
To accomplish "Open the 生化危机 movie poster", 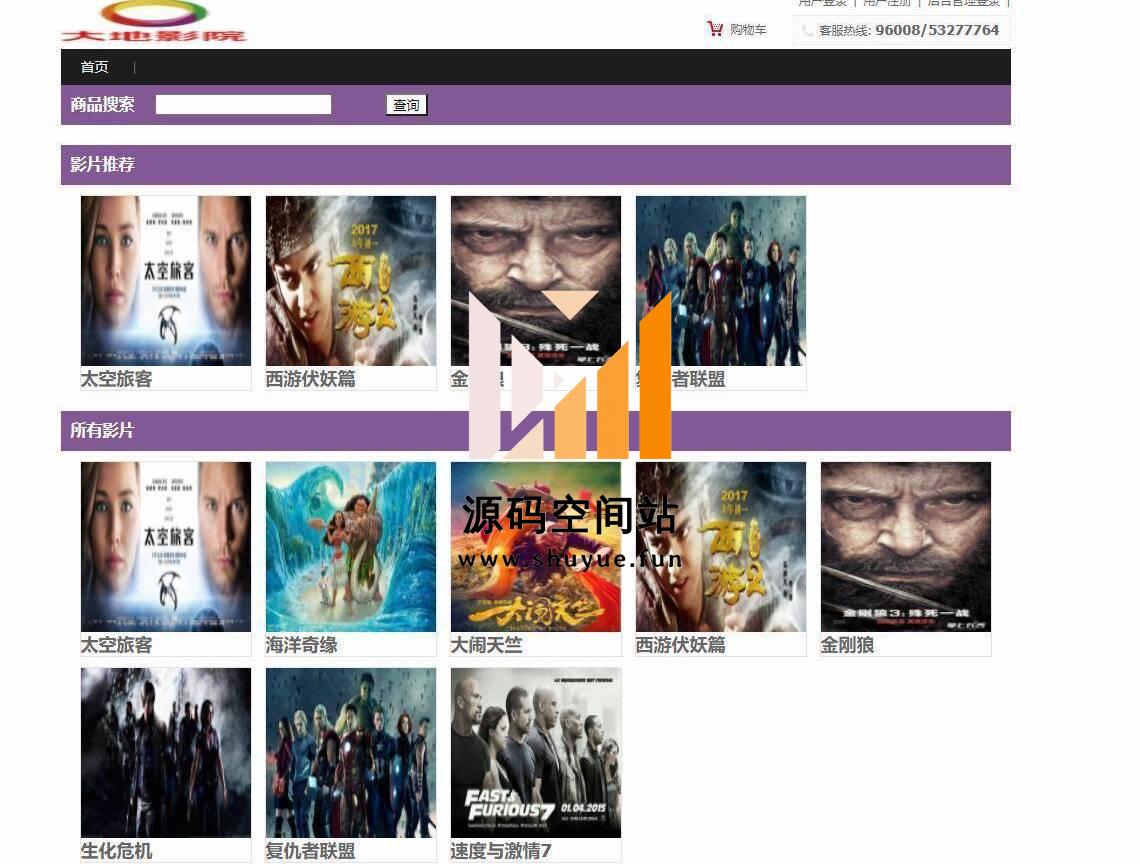I will pyautogui.click(x=166, y=753).
